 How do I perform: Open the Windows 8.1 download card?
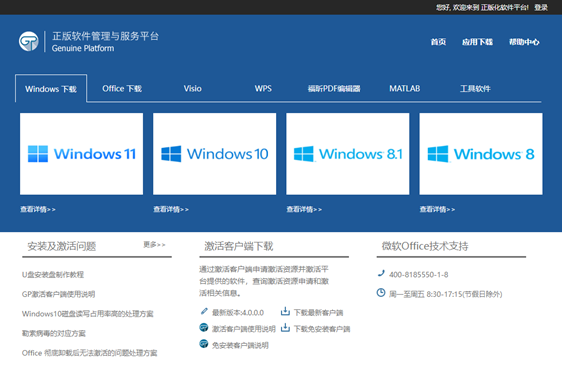click(x=348, y=154)
